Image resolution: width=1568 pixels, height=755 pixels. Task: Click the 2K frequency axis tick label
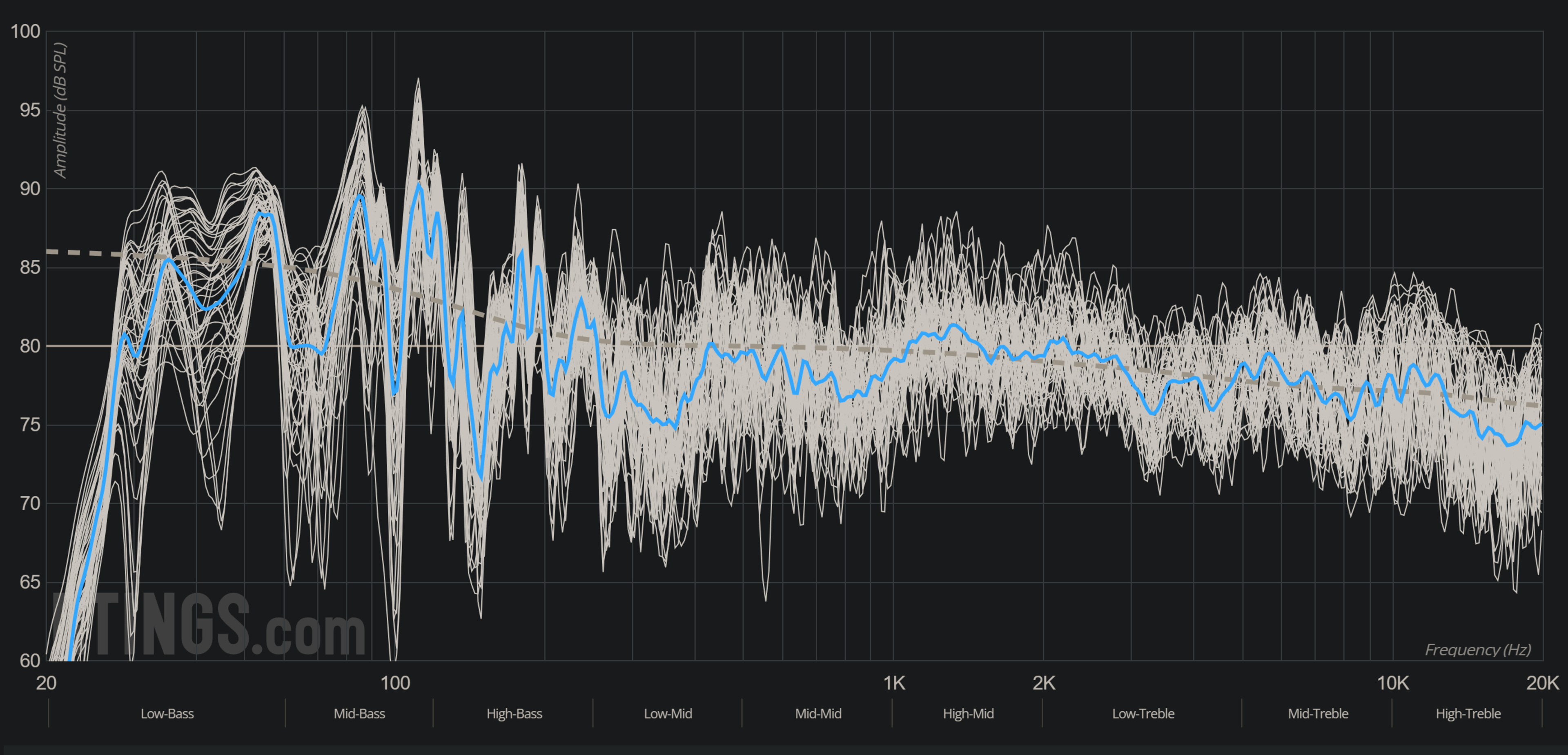click(x=1043, y=683)
